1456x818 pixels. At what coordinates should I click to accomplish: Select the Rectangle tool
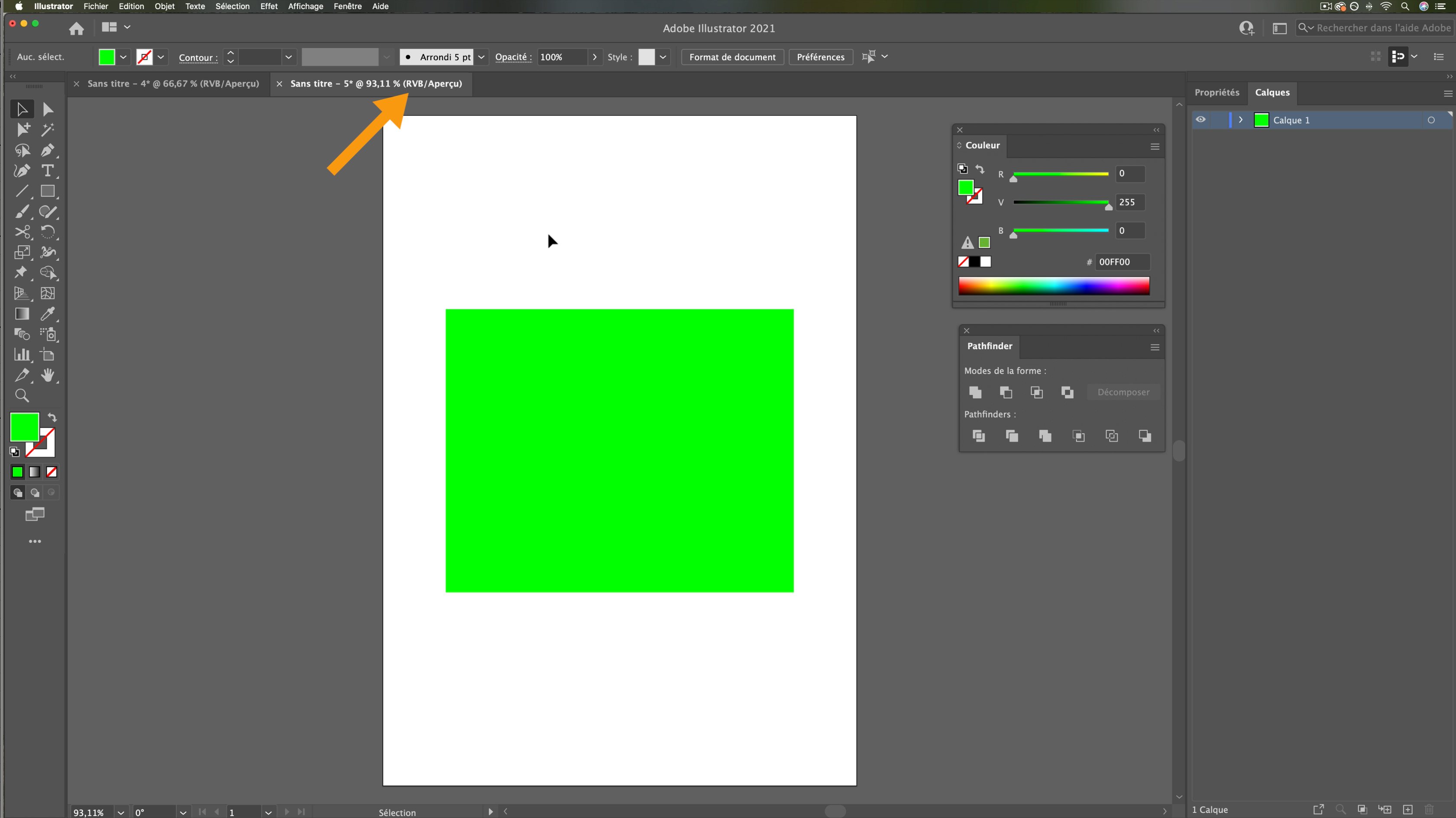click(48, 191)
